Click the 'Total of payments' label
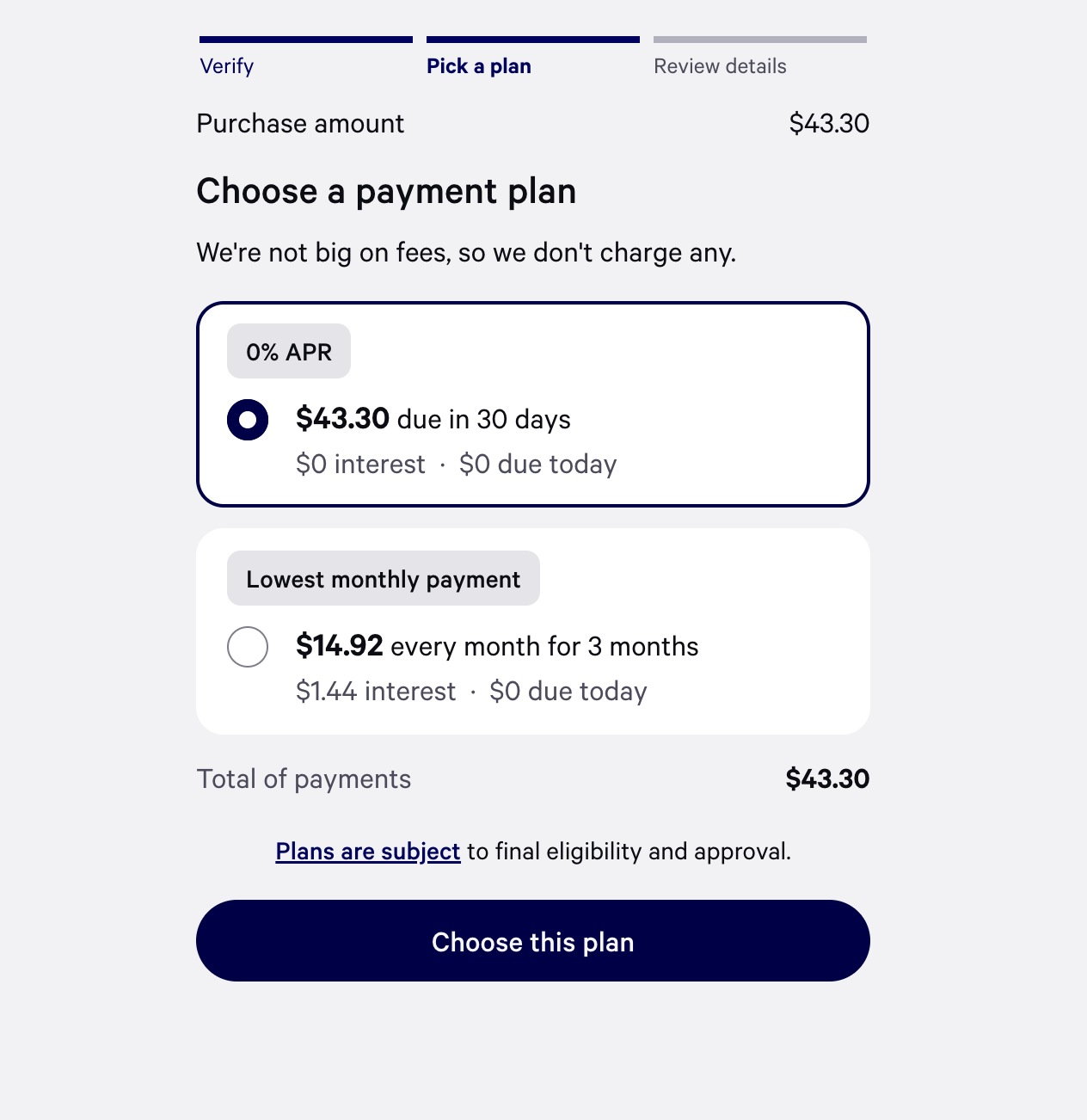This screenshot has width=1087, height=1120. [304, 779]
